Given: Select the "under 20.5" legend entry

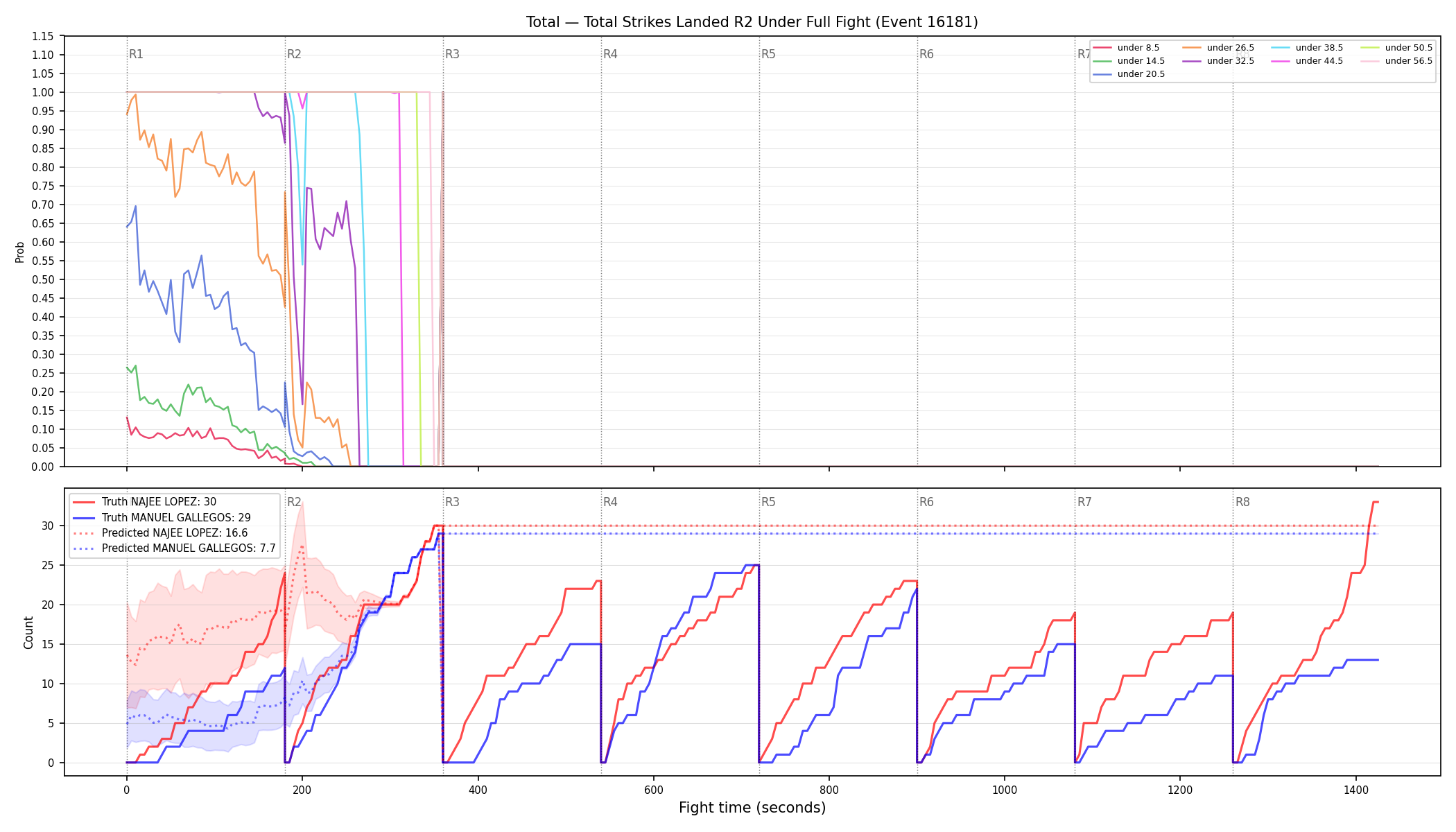Looking at the screenshot, I should tap(1129, 74).
